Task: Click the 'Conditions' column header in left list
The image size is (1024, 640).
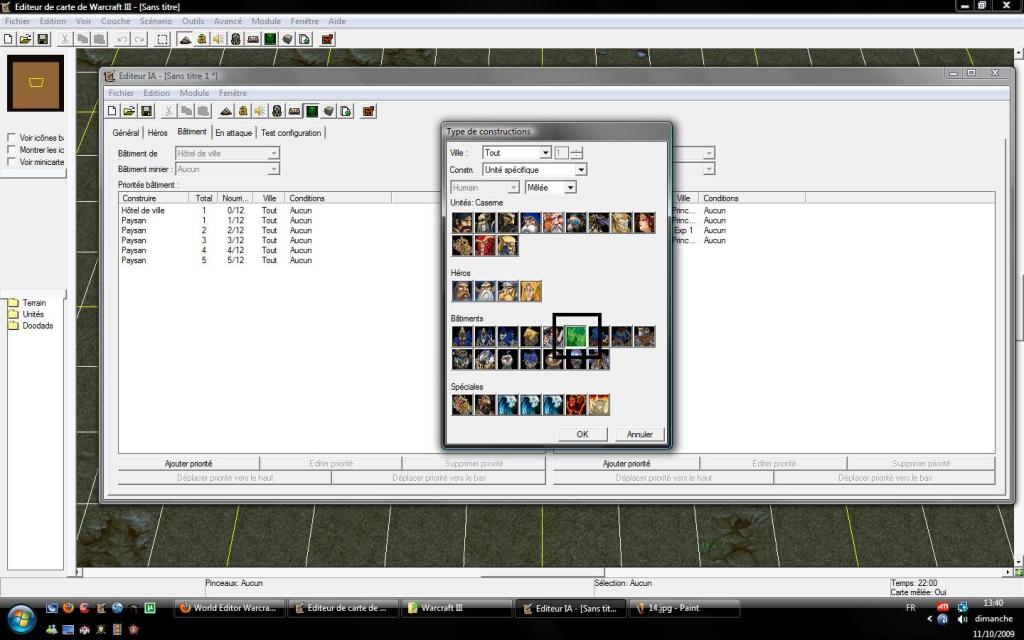Action: pos(338,198)
